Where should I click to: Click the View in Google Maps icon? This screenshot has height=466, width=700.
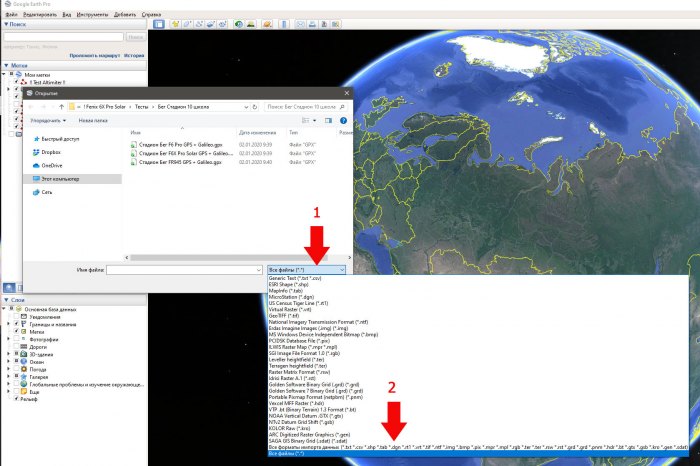336,24
